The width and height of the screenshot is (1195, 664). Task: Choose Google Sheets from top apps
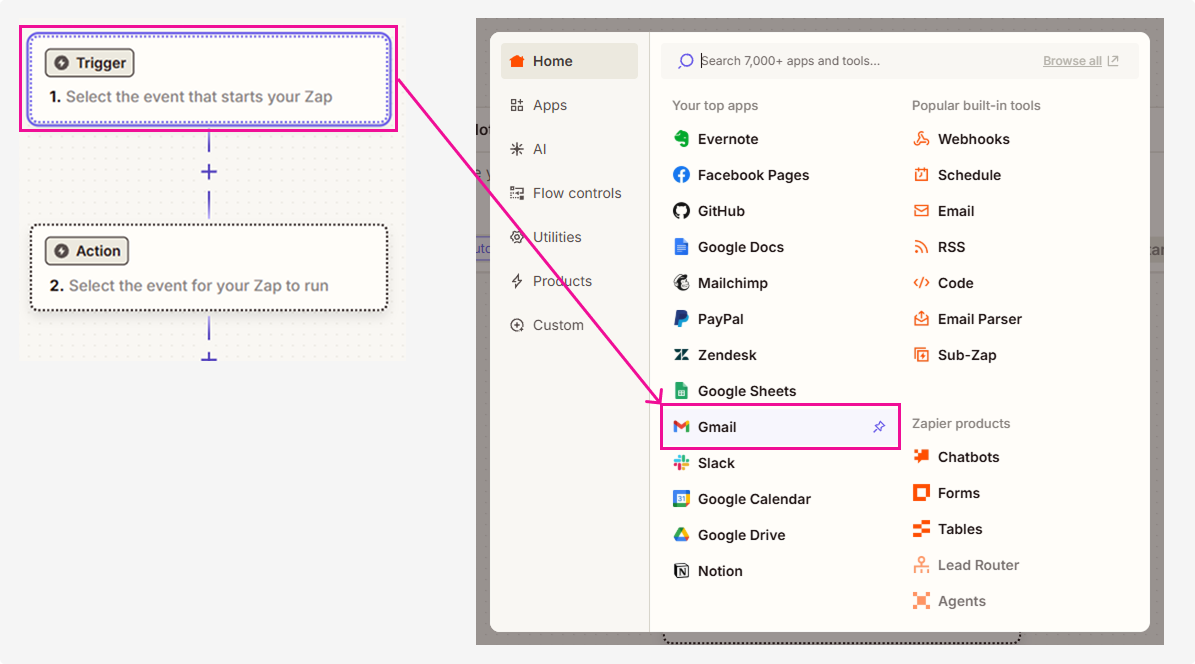[746, 391]
